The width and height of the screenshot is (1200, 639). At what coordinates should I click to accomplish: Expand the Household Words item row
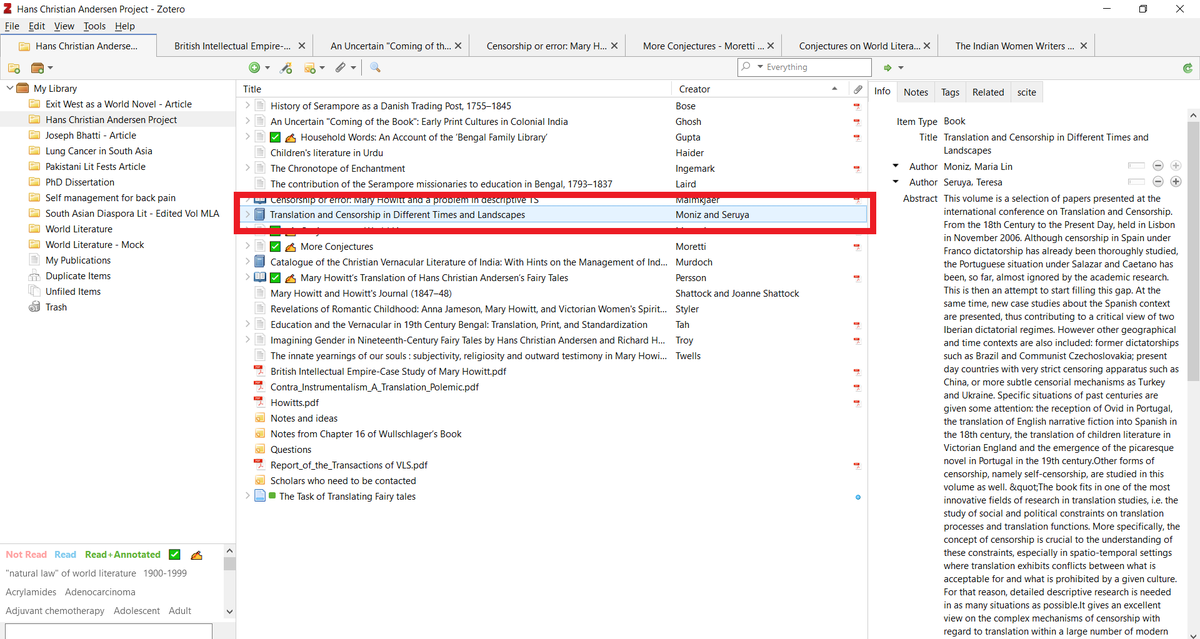click(x=248, y=137)
